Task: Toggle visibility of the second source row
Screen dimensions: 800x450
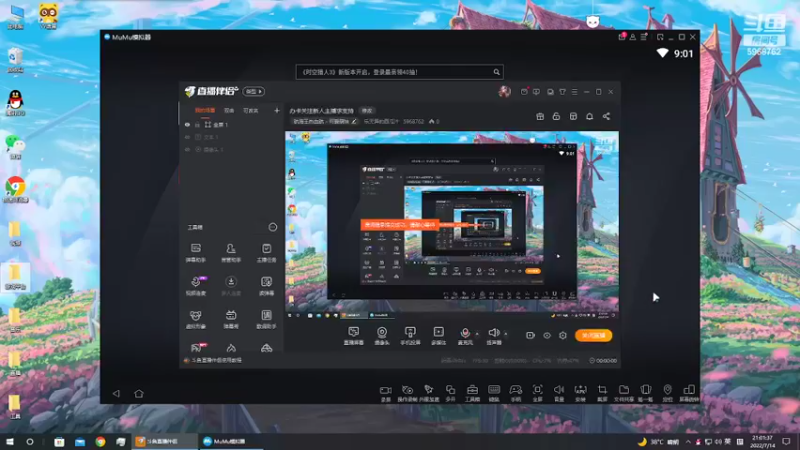Action: 187,137
